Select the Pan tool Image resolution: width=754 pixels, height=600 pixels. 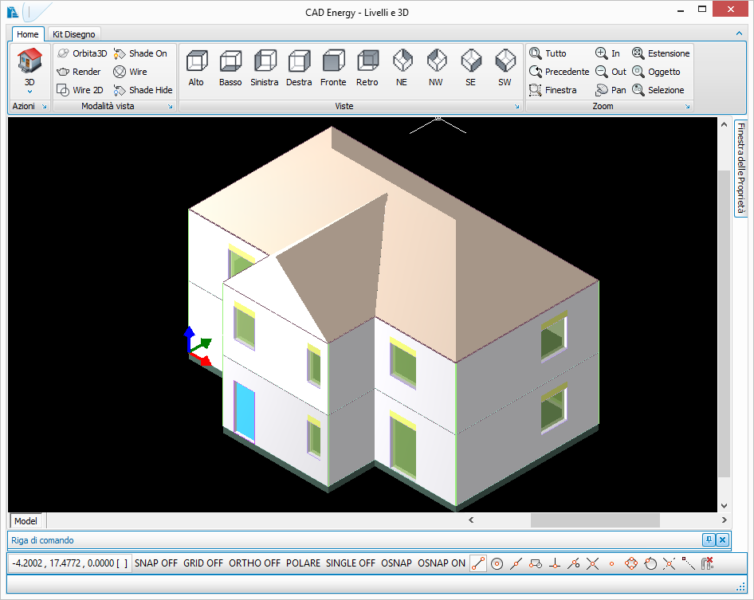pyautogui.click(x=610, y=90)
